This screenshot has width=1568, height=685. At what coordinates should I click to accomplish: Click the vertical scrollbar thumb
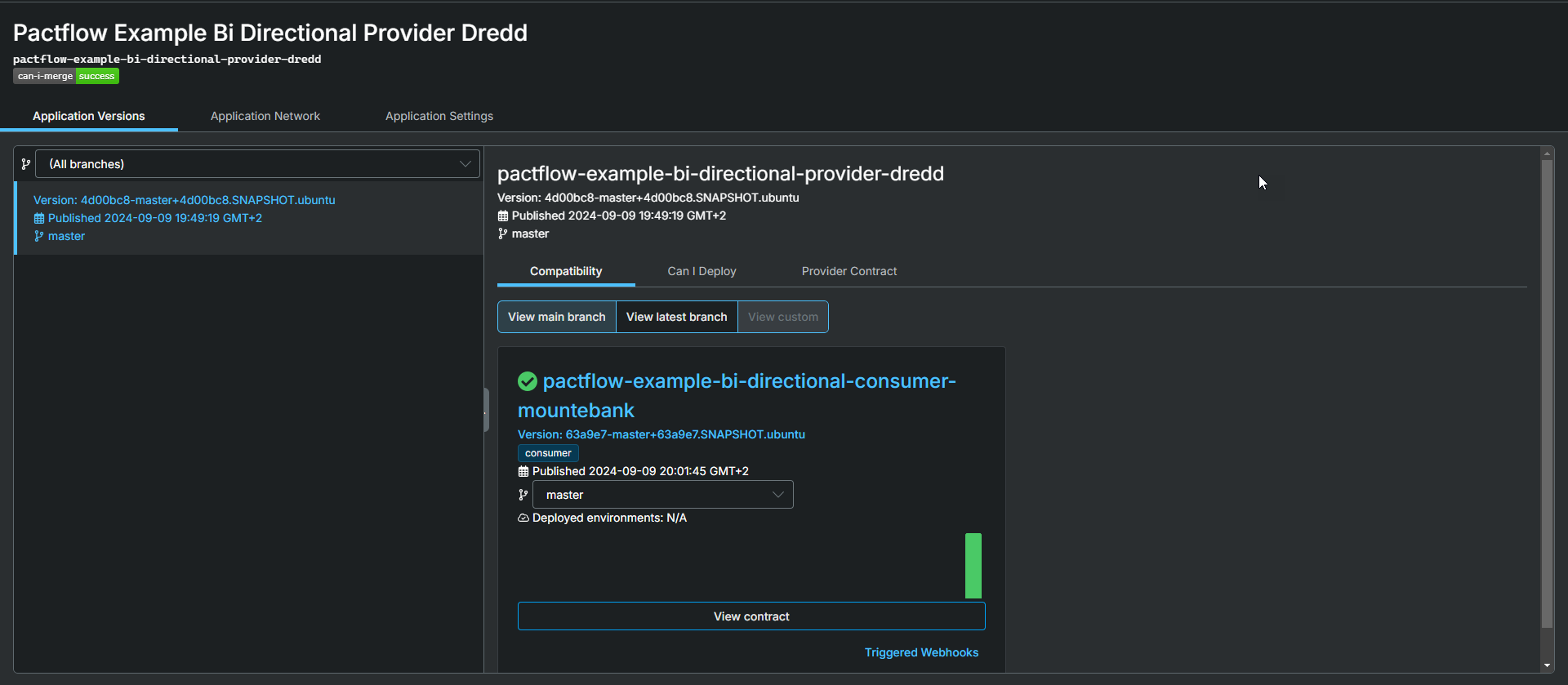click(x=1547, y=394)
